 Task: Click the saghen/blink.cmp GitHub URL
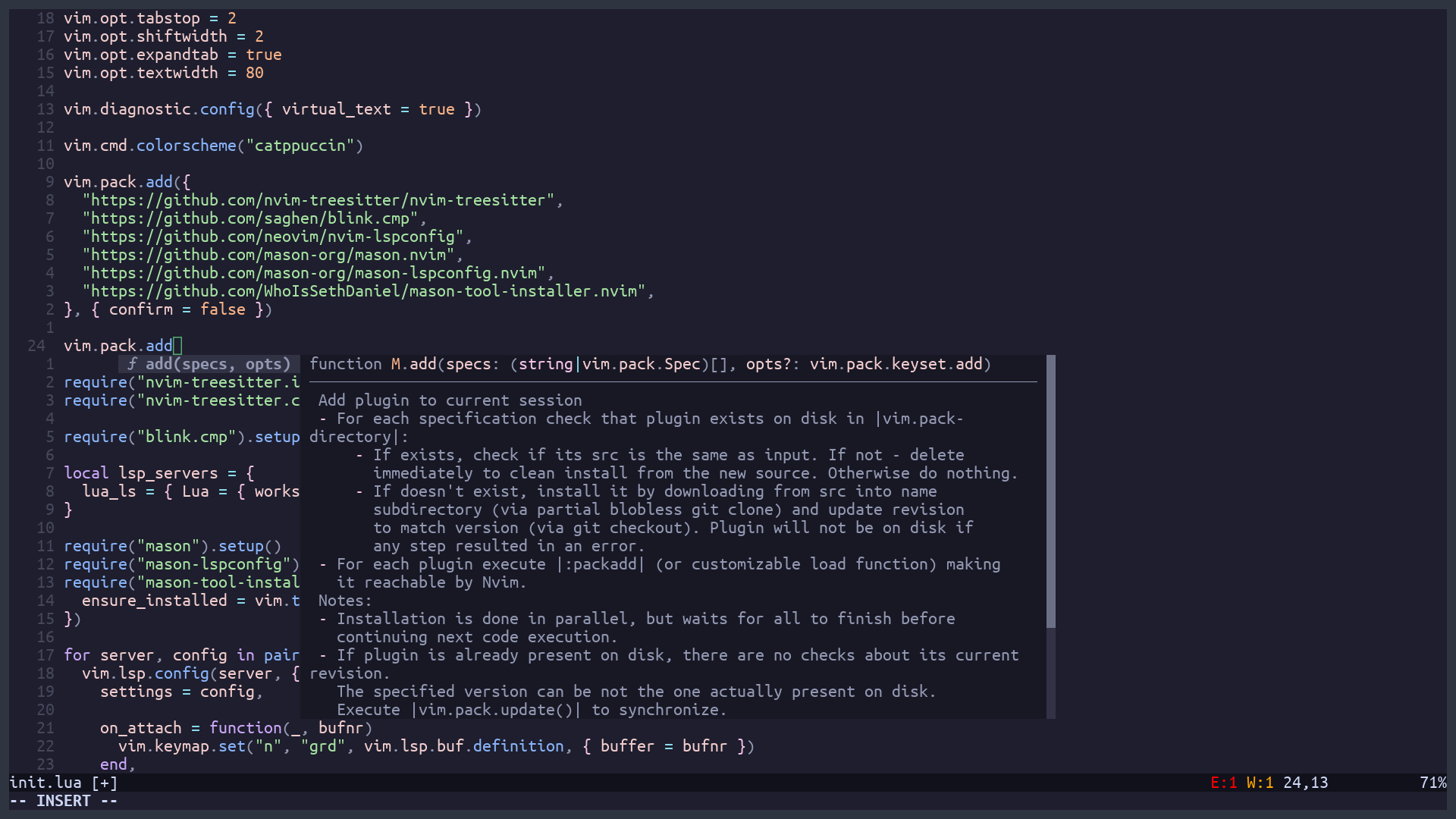[250, 218]
